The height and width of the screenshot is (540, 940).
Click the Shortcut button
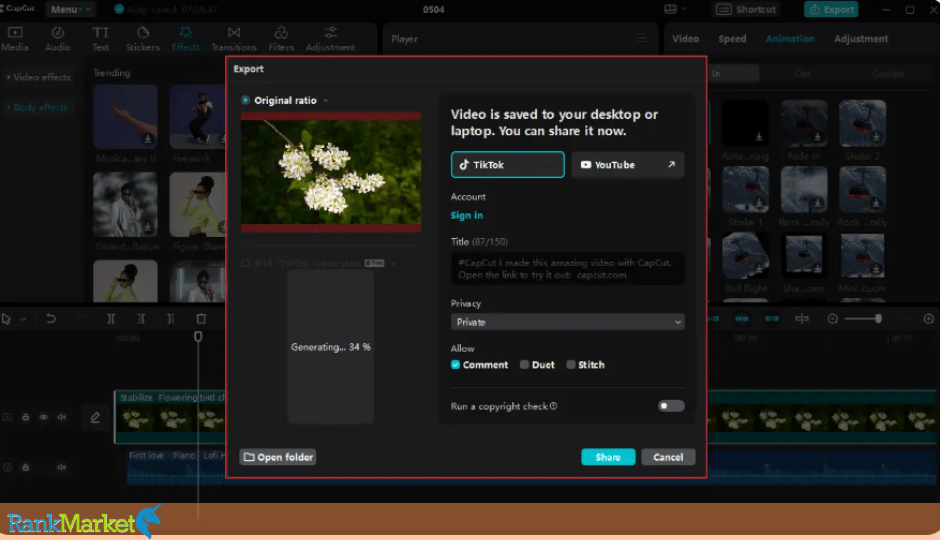pyautogui.click(x=746, y=9)
